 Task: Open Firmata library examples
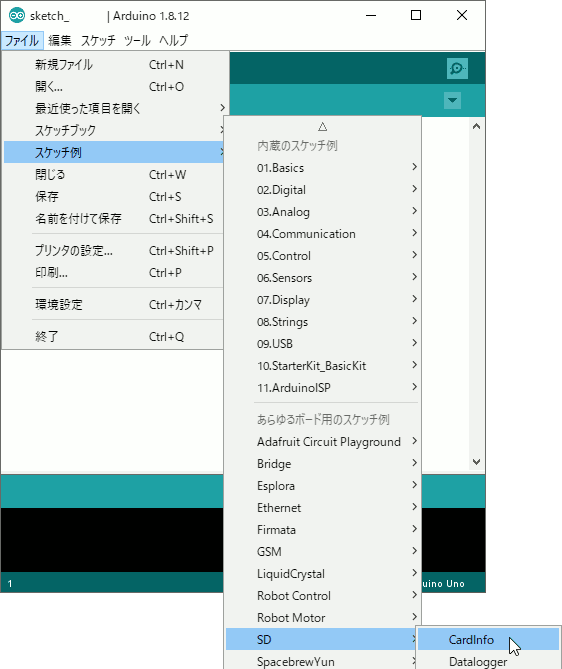[323, 530]
